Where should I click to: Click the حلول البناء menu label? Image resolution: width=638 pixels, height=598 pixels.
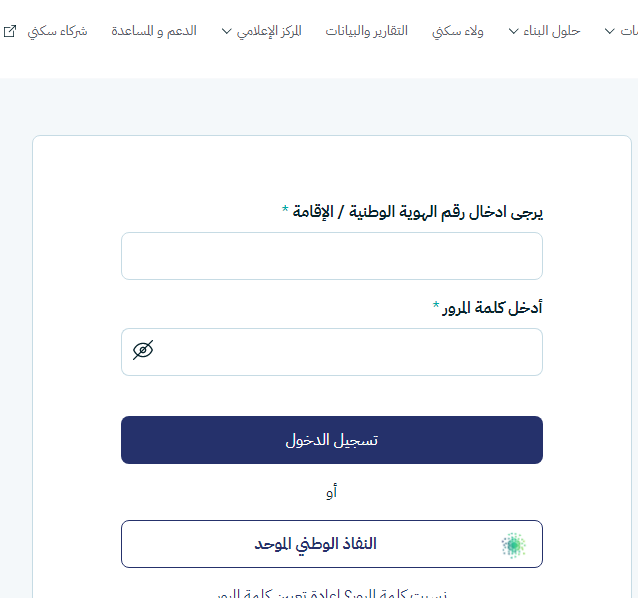pos(553,31)
